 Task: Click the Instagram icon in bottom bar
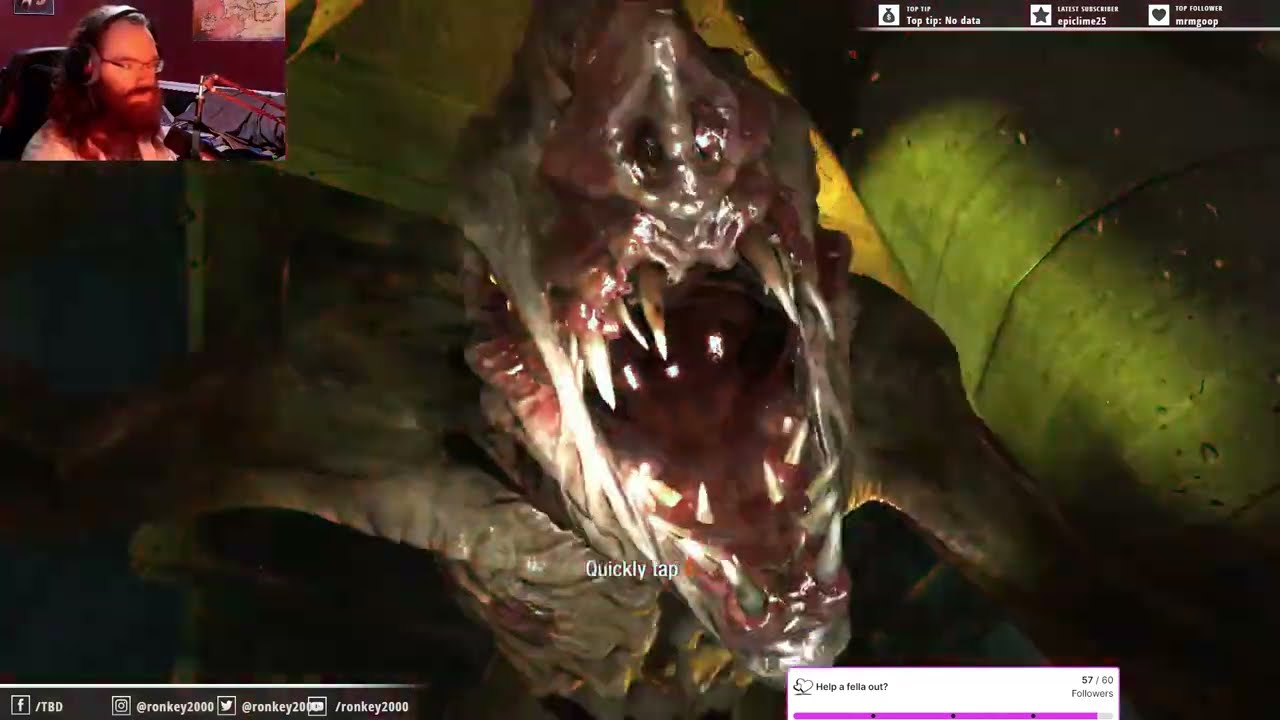point(121,706)
